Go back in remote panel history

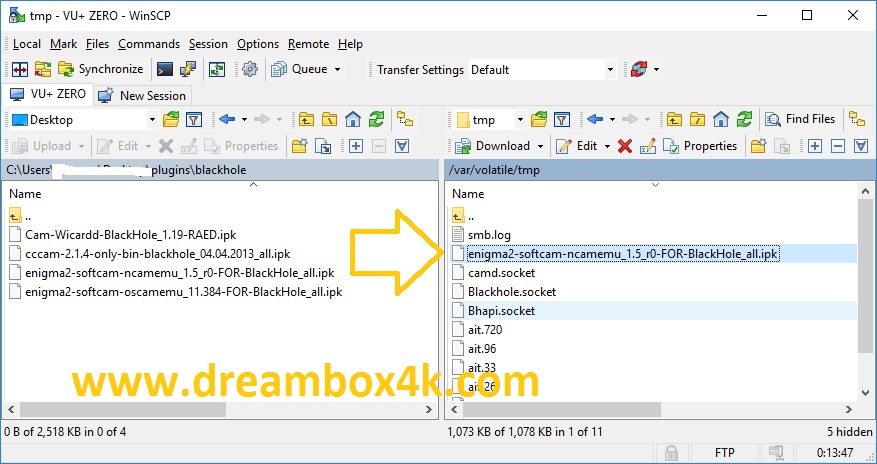pyautogui.click(x=595, y=119)
